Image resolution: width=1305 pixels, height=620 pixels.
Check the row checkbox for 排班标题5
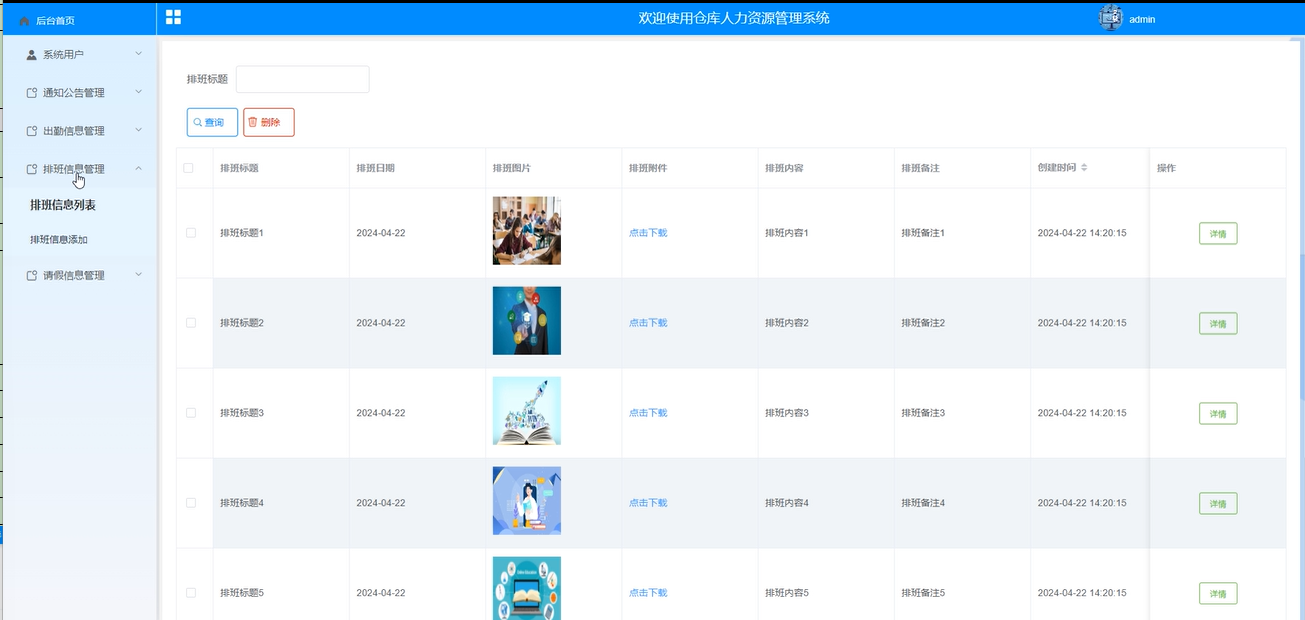(191, 593)
